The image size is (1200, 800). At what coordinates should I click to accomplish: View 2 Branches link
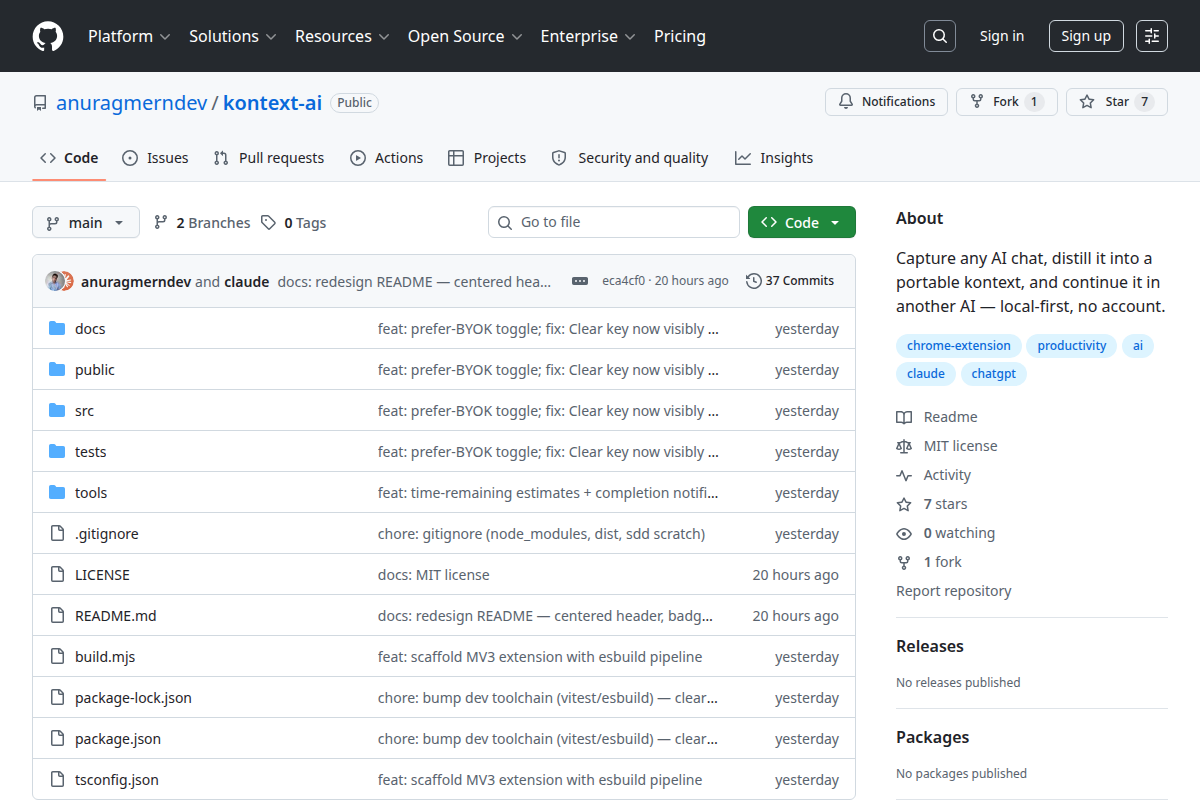[202, 222]
